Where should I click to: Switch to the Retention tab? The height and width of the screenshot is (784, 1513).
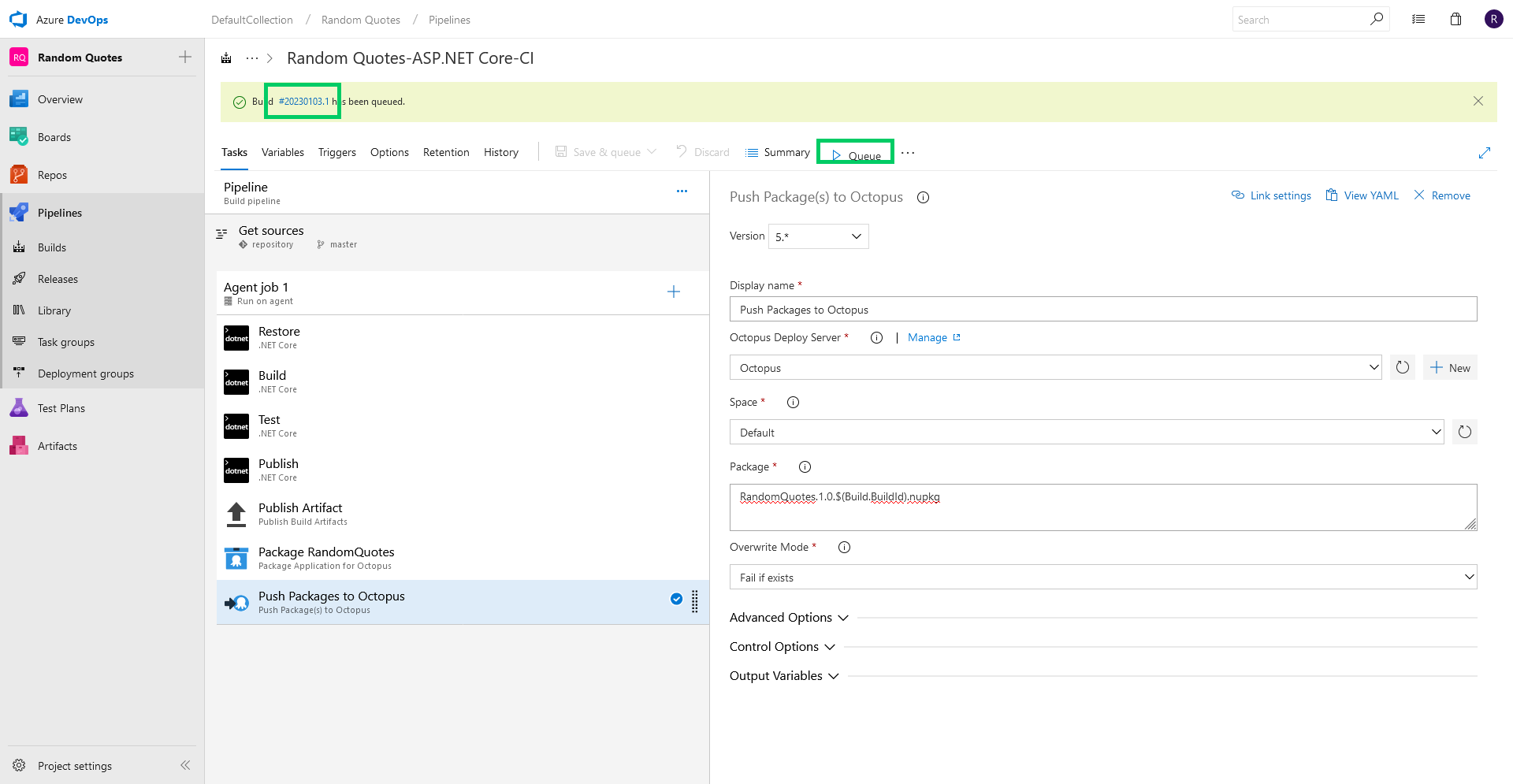446,153
